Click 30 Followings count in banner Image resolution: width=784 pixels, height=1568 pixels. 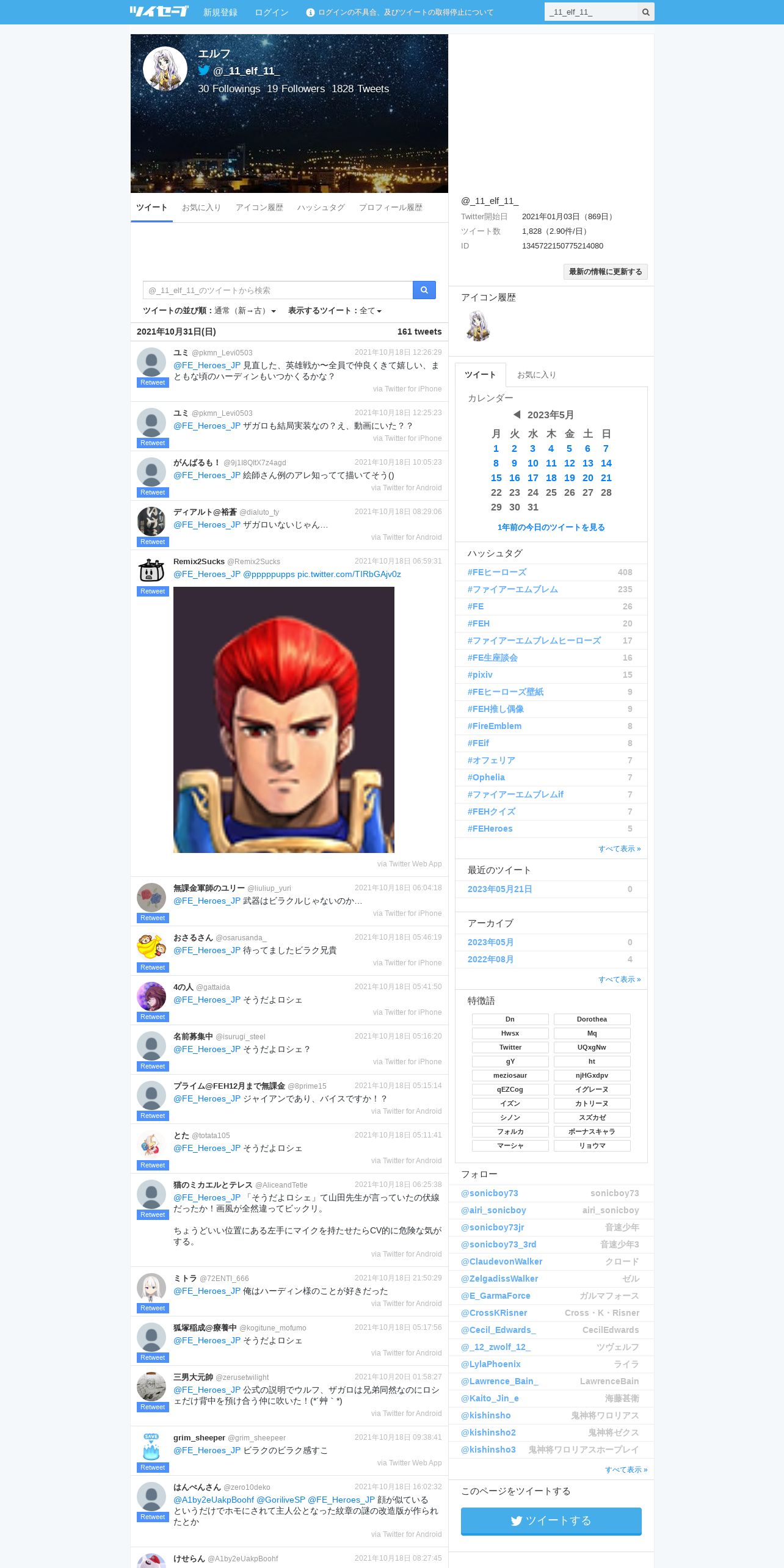click(x=229, y=89)
